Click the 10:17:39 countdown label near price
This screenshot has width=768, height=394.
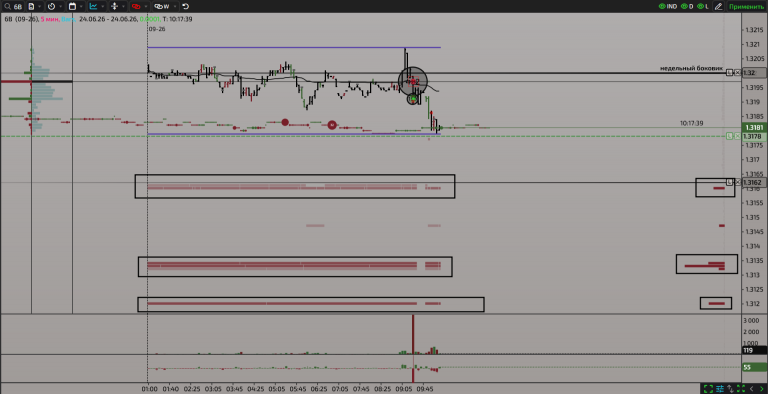[x=691, y=123]
